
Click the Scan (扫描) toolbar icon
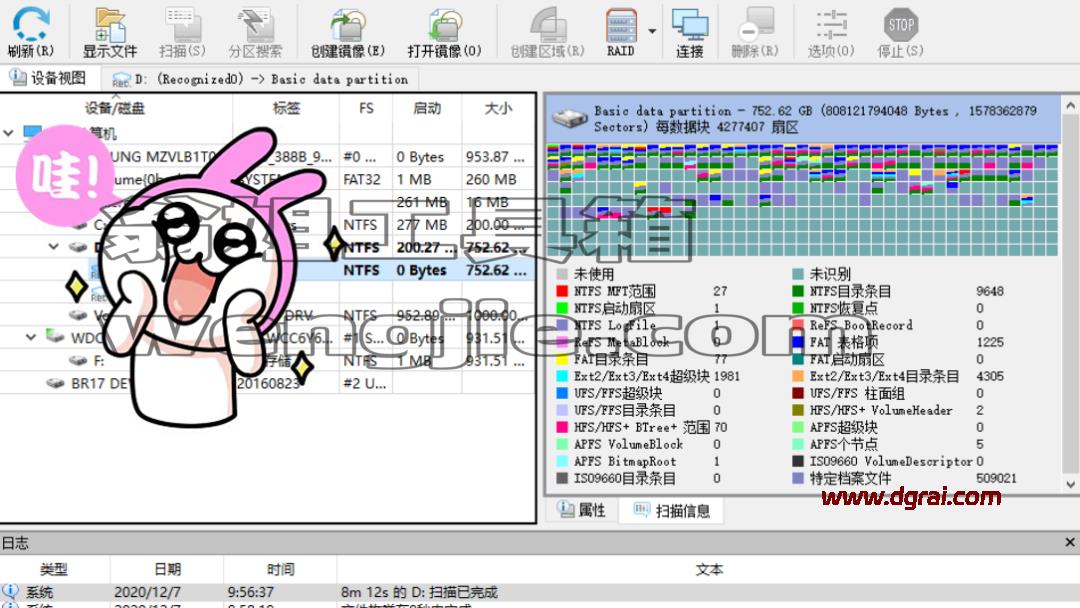pos(183,32)
